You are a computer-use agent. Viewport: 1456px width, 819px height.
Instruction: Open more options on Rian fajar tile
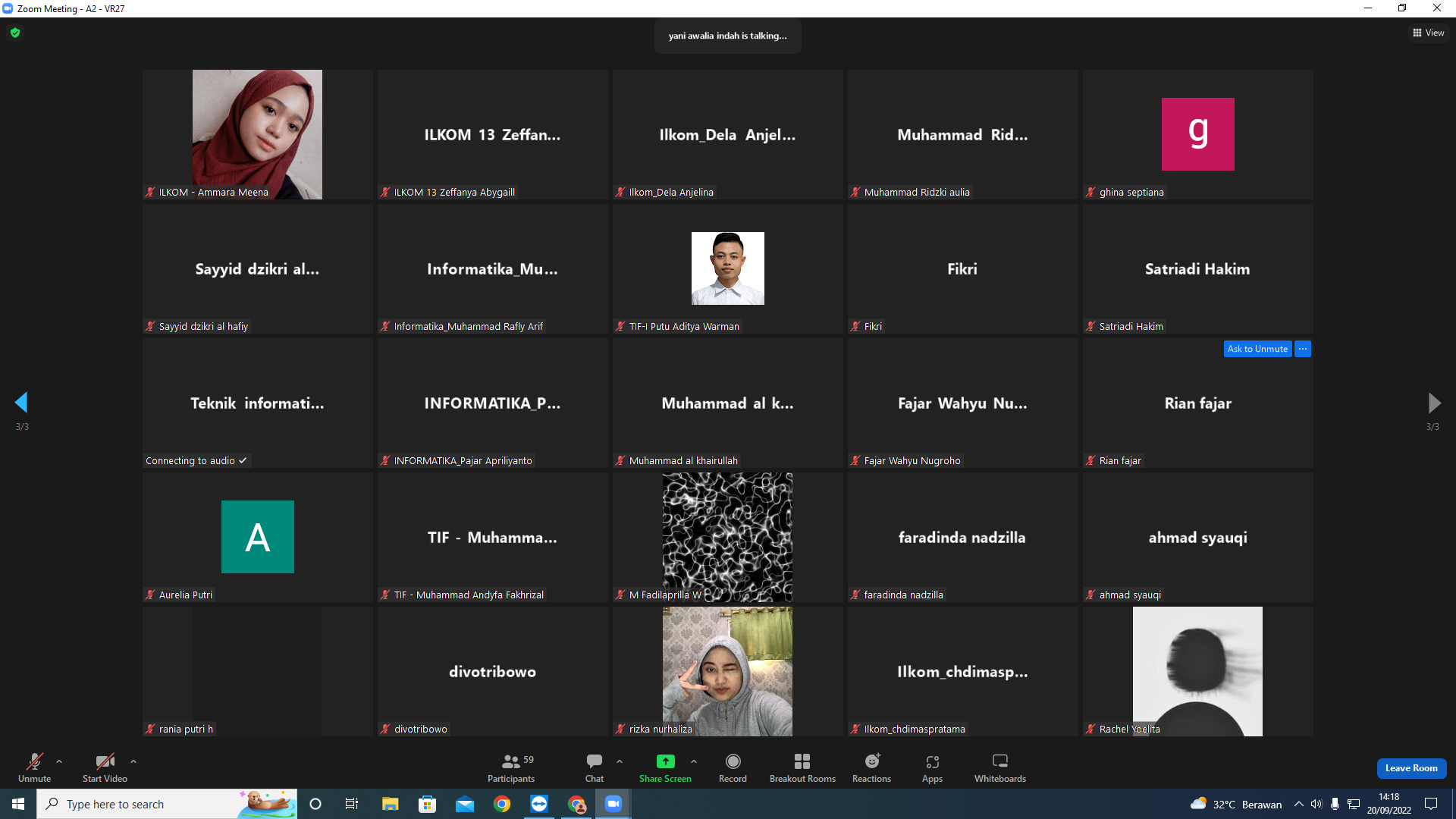coord(1303,349)
